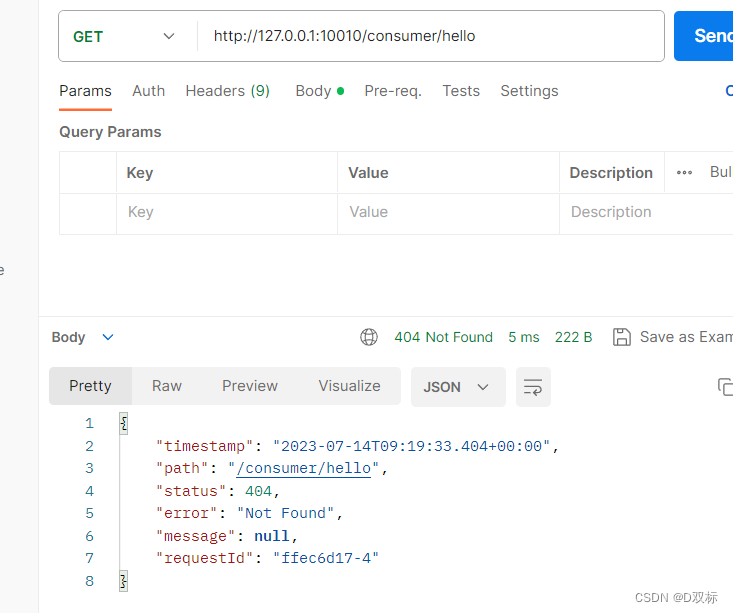Screen dimensions: 733x613
Task: Click the Description column header
Action: click(611, 173)
